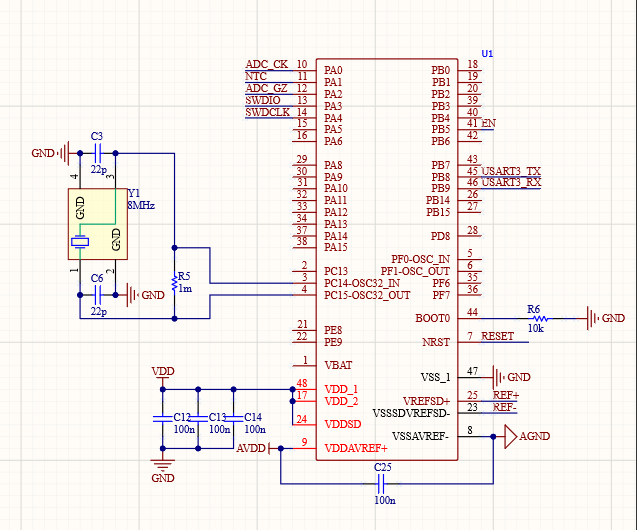Click the 8MHz value of Y1

click(x=141, y=206)
